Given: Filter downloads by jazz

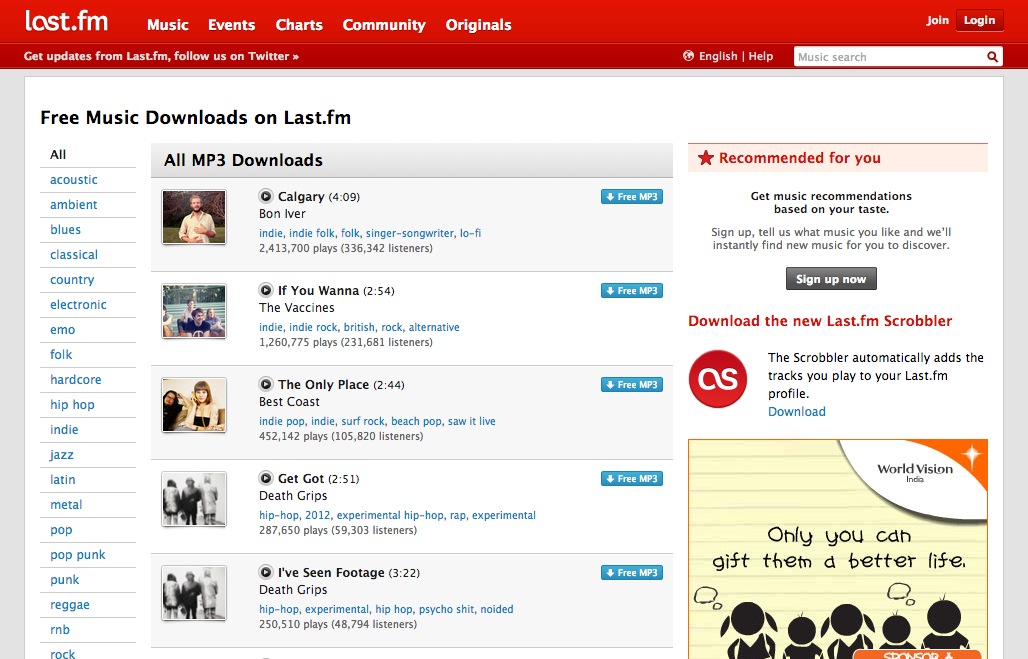Looking at the screenshot, I should point(62,455).
